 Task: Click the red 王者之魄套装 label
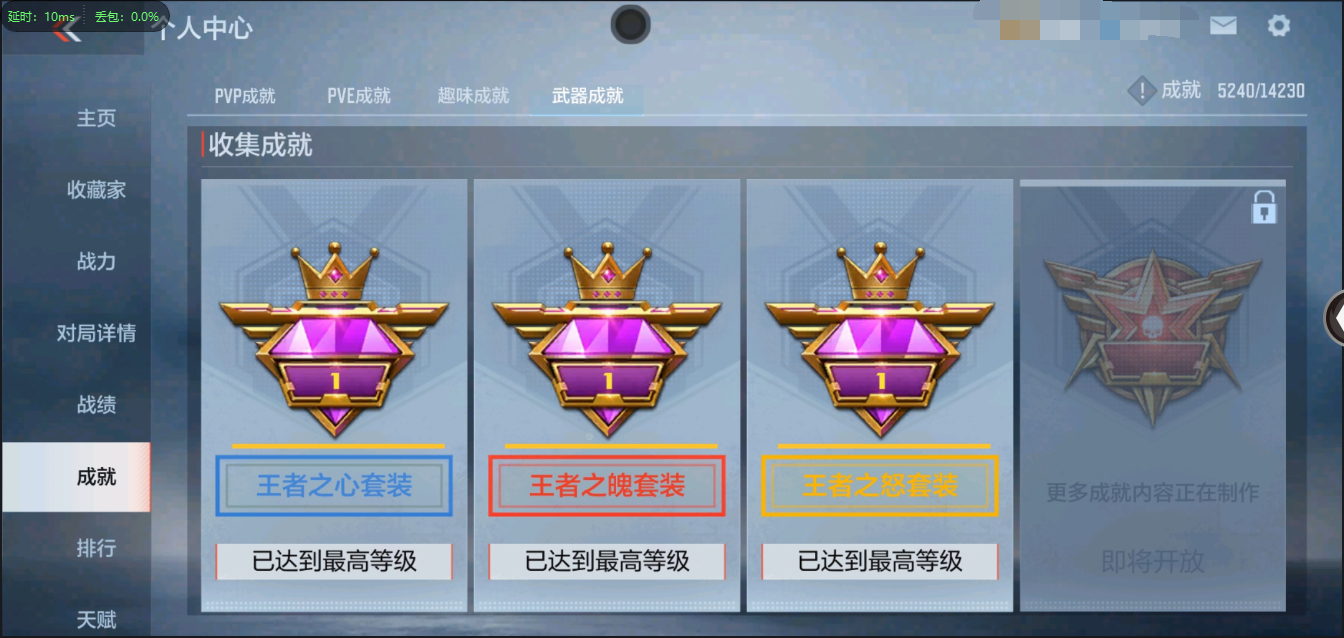pos(607,486)
